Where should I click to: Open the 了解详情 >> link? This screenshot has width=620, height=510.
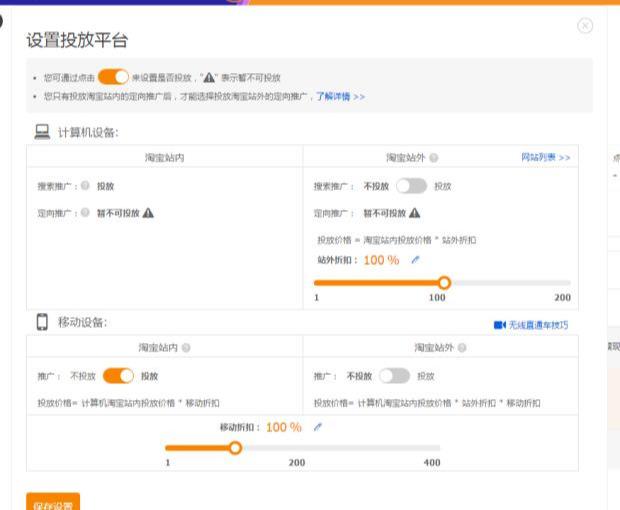coord(340,96)
